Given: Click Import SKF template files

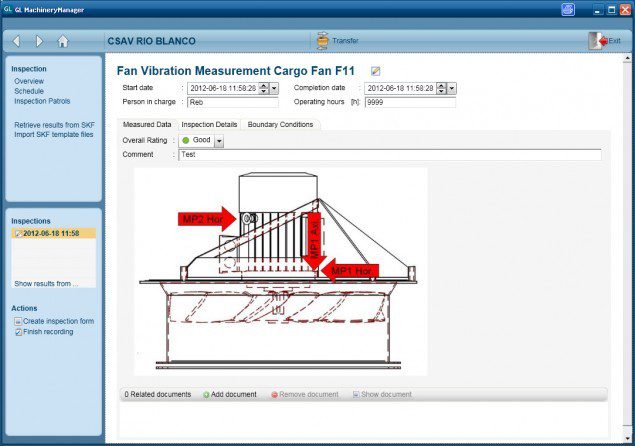Looking at the screenshot, I should pos(54,134).
